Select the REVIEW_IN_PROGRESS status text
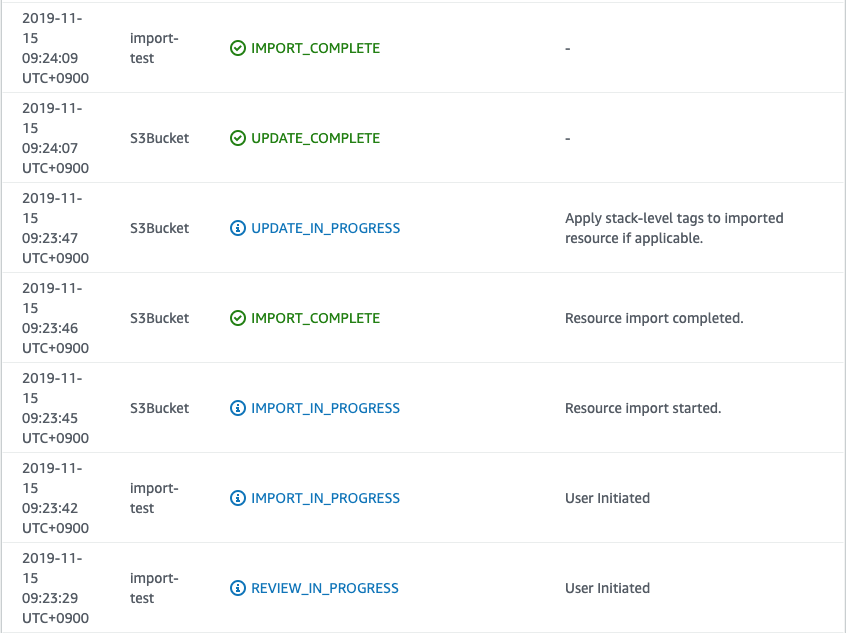 pyautogui.click(x=325, y=588)
